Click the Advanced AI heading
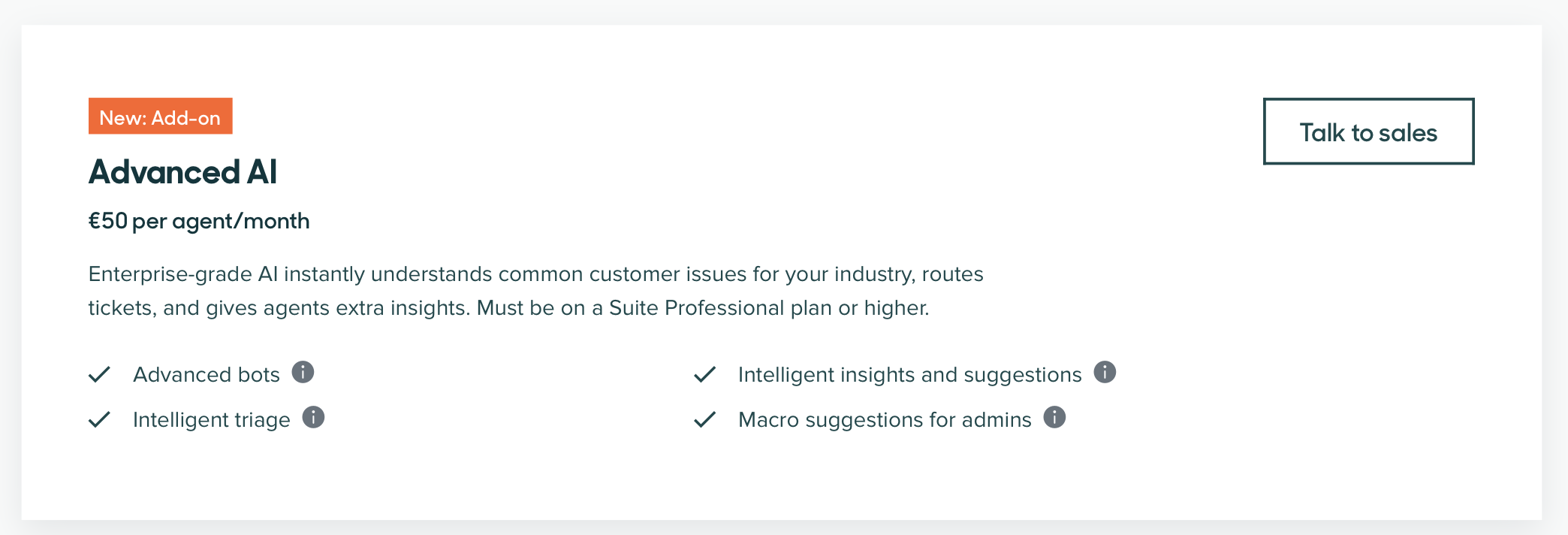 pyautogui.click(x=182, y=172)
